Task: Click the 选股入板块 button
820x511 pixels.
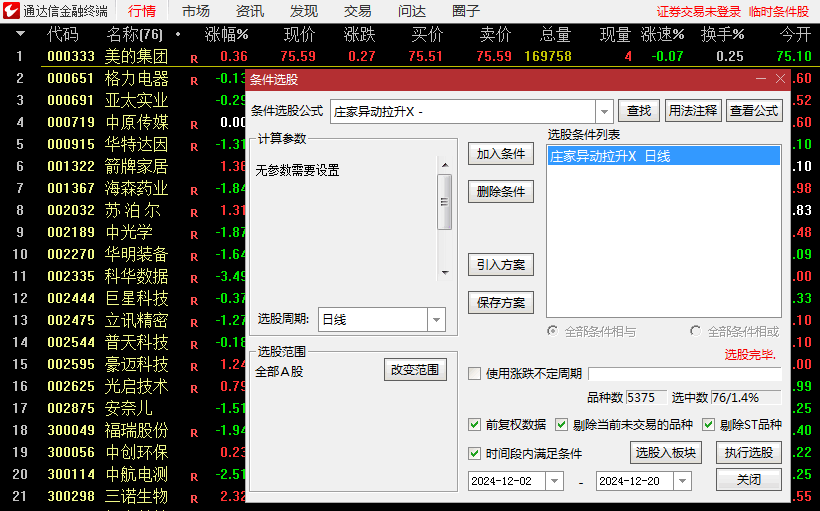Action: [x=666, y=452]
